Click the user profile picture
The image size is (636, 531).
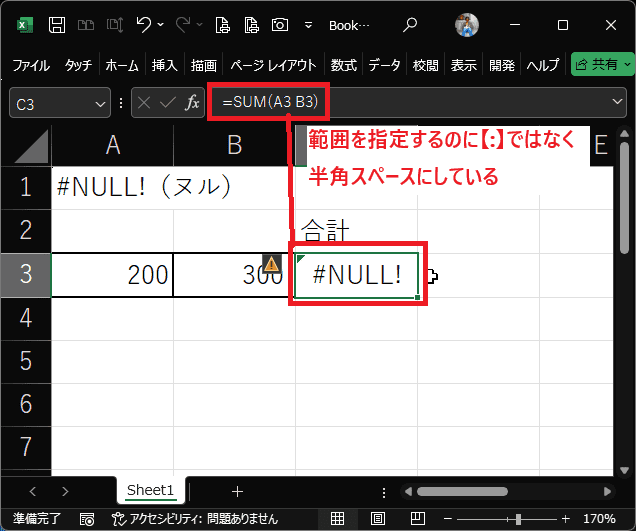[x=467, y=24]
